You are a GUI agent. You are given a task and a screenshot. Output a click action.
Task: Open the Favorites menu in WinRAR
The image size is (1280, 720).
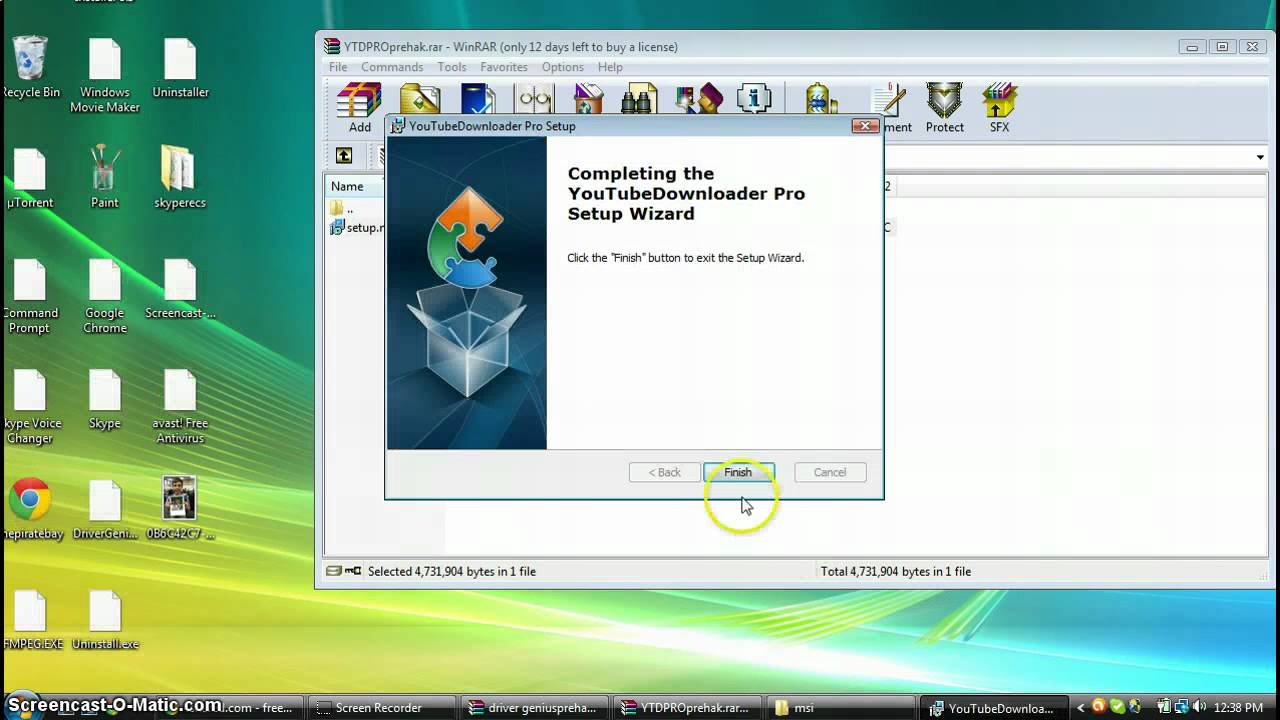pyautogui.click(x=504, y=67)
